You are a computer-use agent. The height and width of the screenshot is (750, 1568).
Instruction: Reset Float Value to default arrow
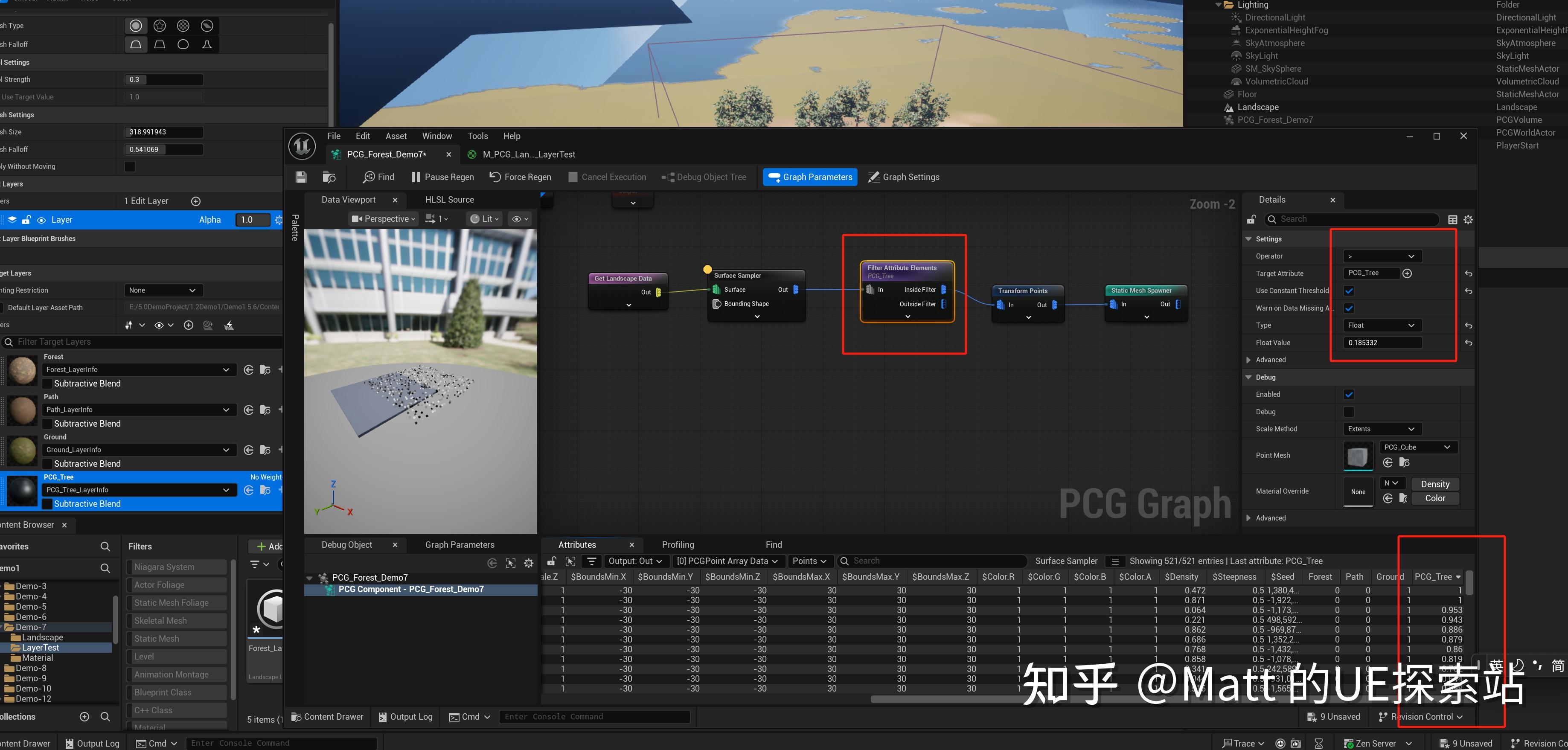click(1468, 343)
